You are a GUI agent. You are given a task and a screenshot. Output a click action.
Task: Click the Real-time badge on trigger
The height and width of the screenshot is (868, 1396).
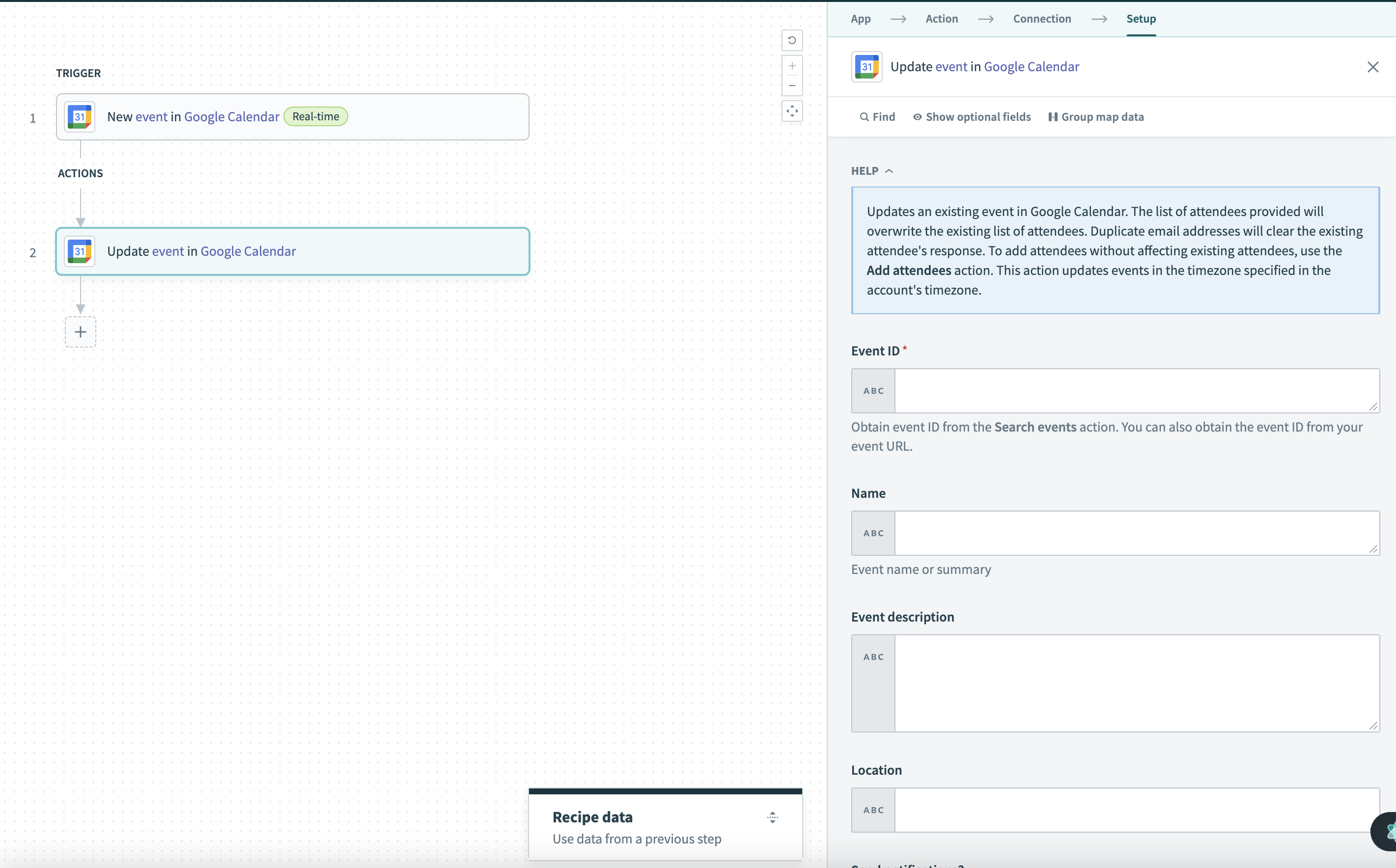pos(315,116)
